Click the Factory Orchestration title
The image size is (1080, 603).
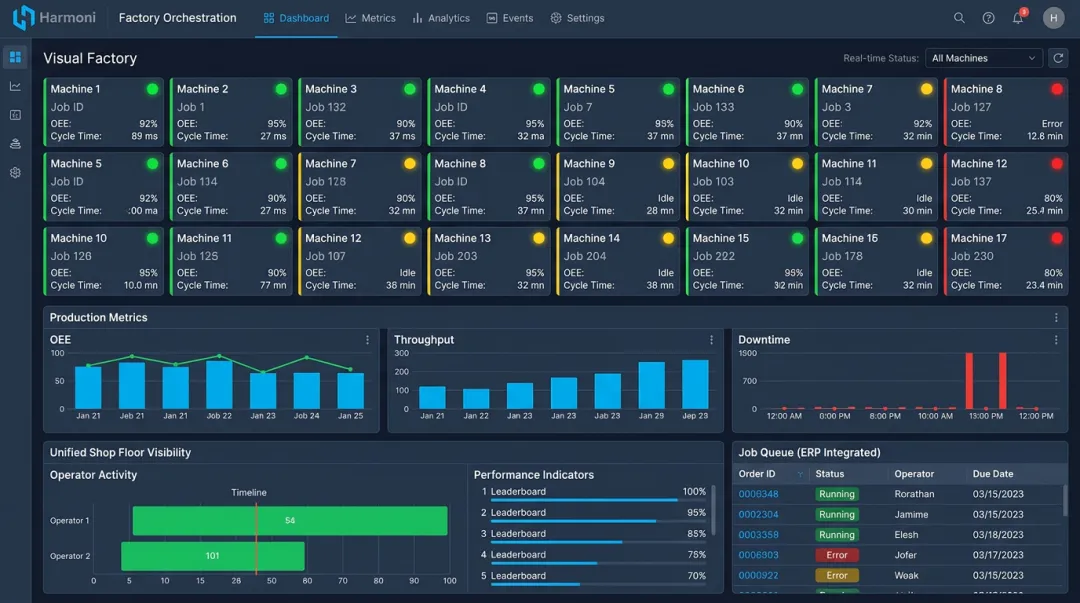point(177,18)
